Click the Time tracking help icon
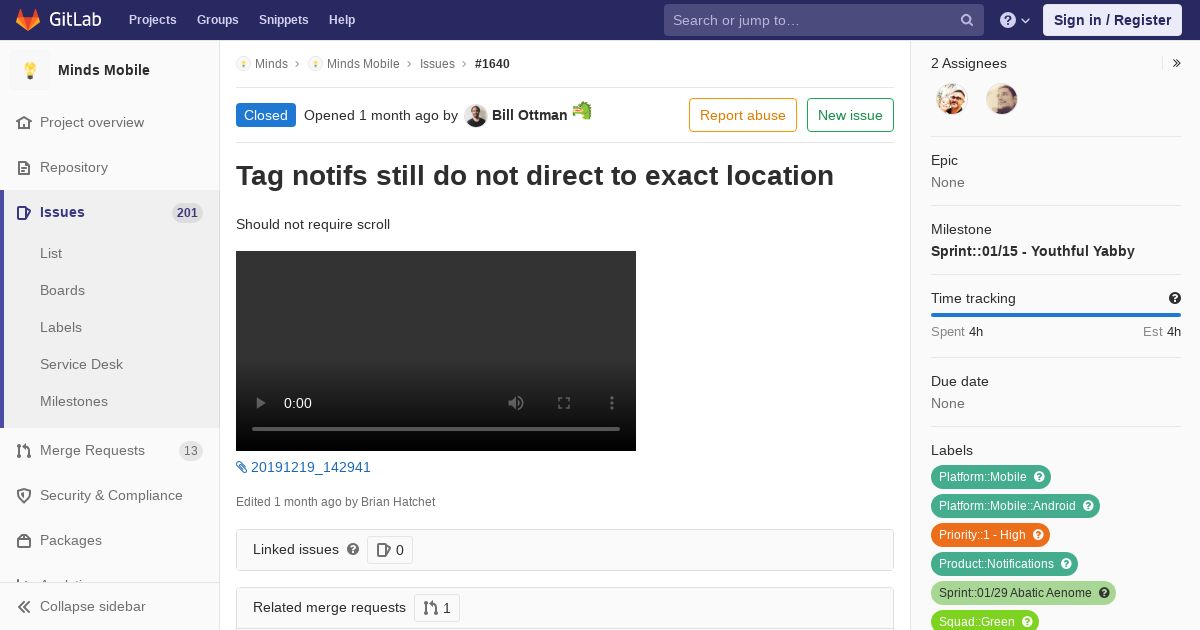The width and height of the screenshot is (1200, 630). tap(1175, 298)
